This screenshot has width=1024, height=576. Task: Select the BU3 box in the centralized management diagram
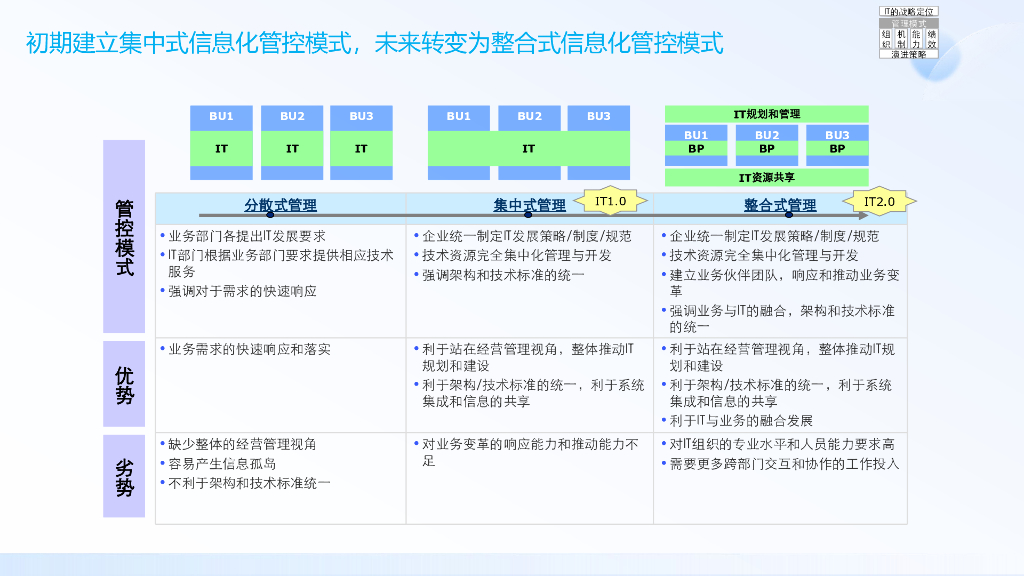click(x=597, y=117)
